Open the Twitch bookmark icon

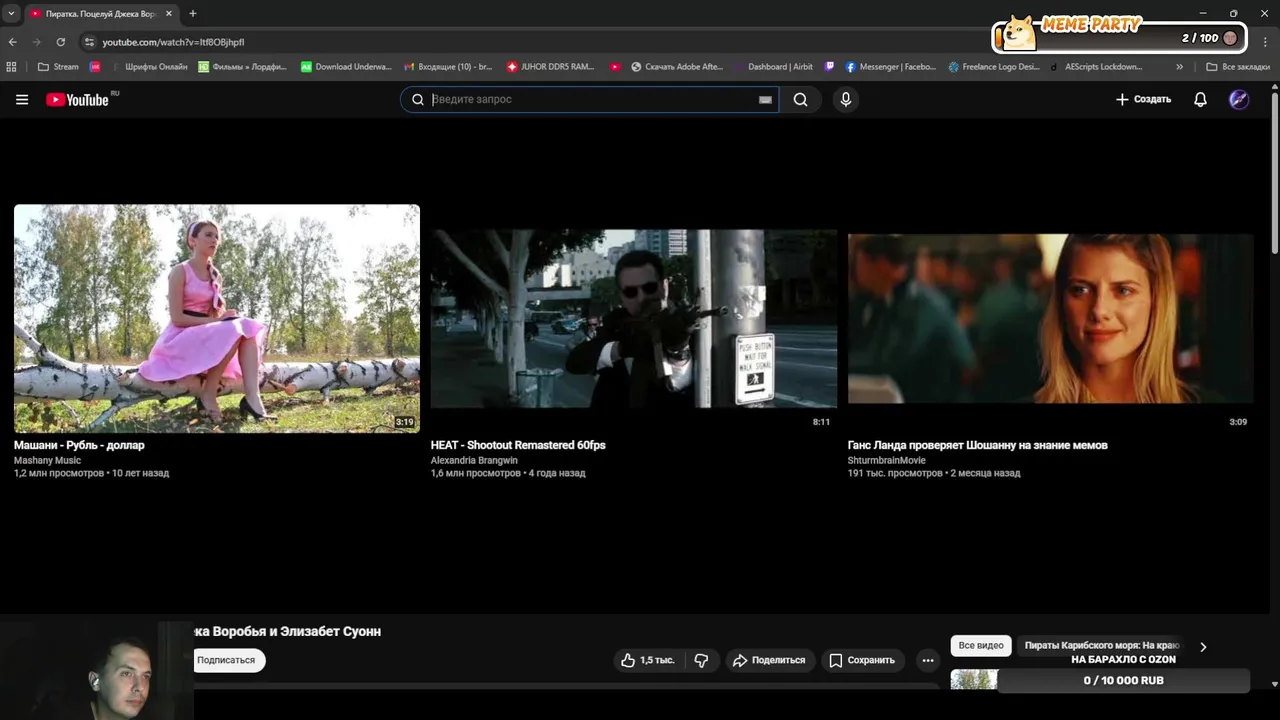pos(829,67)
